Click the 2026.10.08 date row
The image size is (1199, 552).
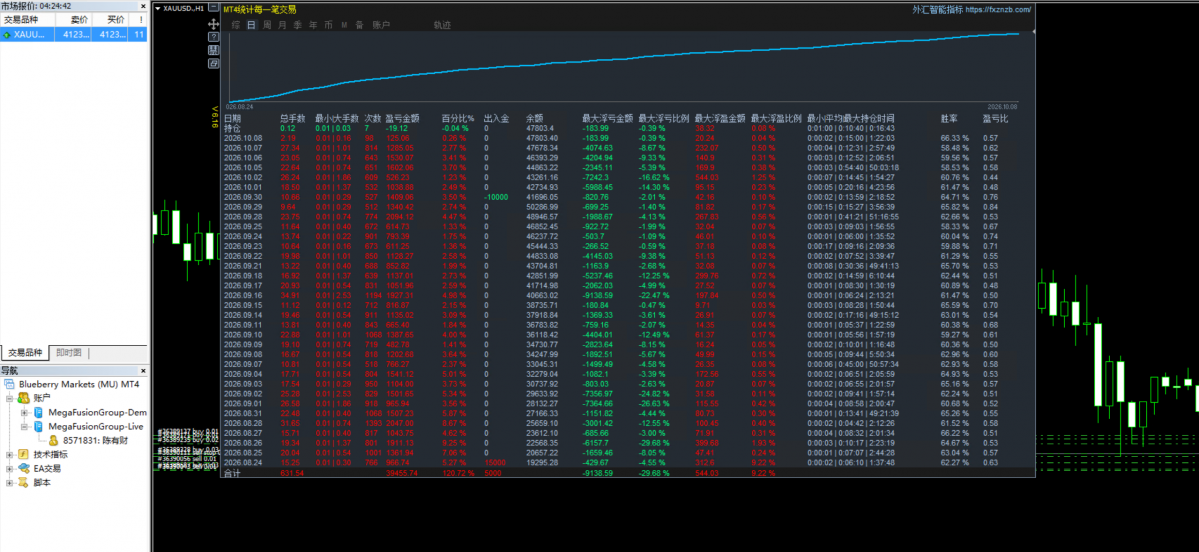(x=243, y=138)
